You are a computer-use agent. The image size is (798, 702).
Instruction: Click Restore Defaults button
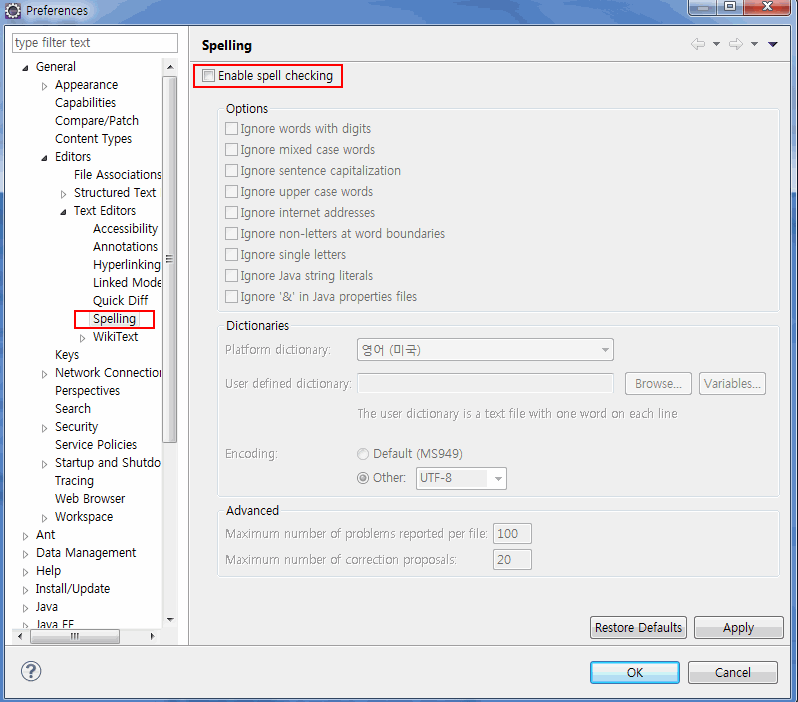pos(638,628)
